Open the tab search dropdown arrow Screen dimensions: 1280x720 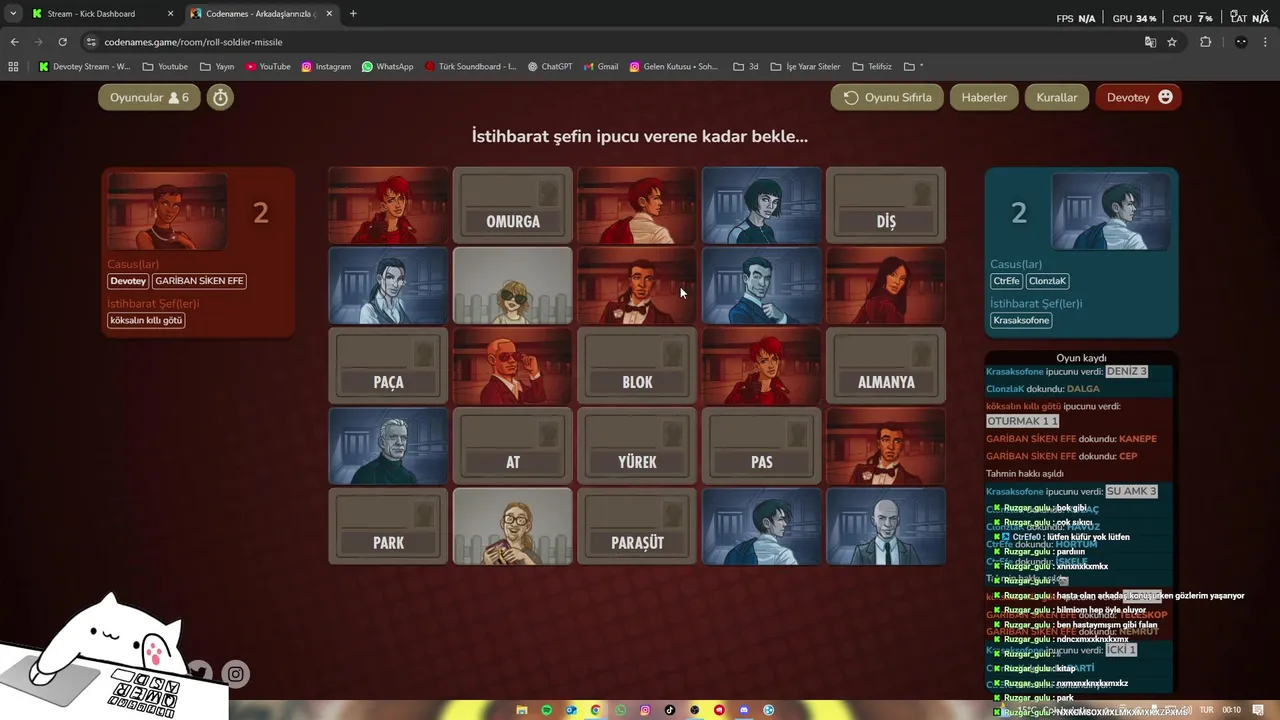coord(13,14)
